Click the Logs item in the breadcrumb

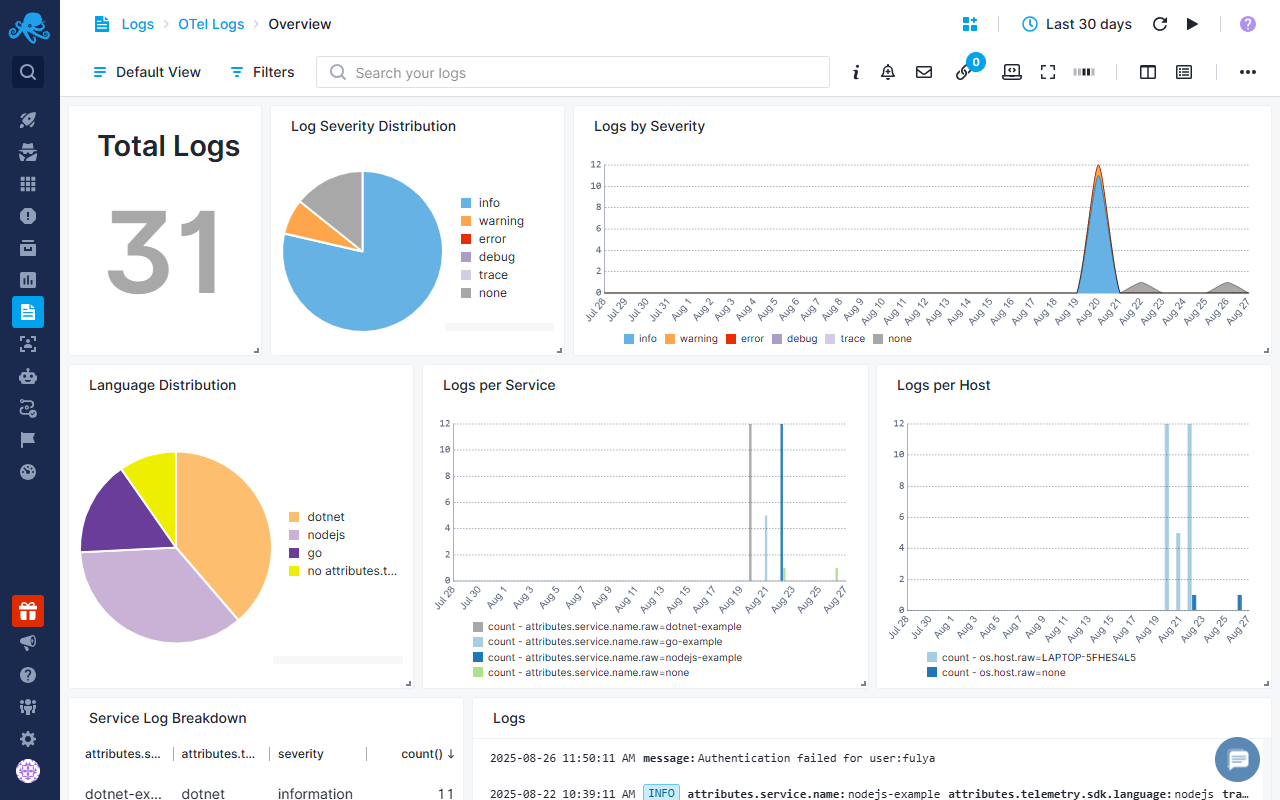pos(138,24)
